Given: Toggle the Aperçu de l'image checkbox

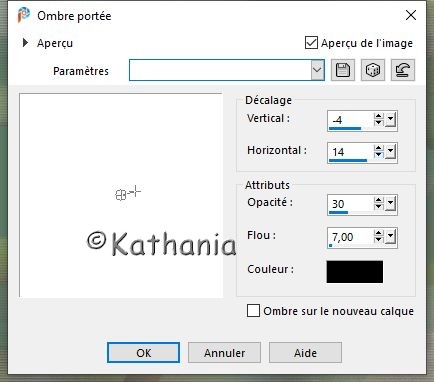Looking at the screenshot, I should [311, 43].
